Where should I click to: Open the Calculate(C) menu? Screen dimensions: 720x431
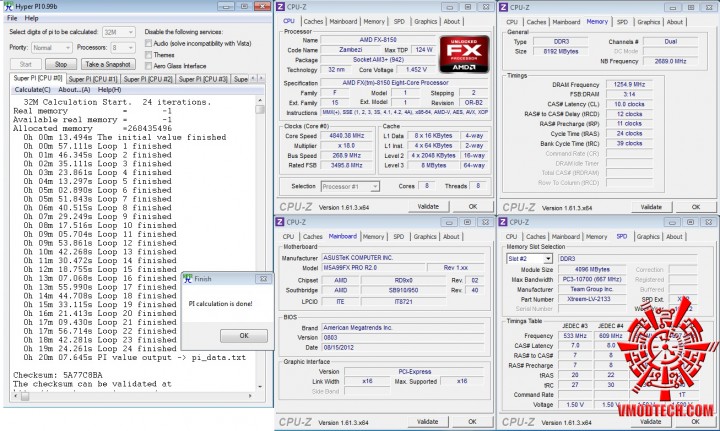[x=32, y=90]
